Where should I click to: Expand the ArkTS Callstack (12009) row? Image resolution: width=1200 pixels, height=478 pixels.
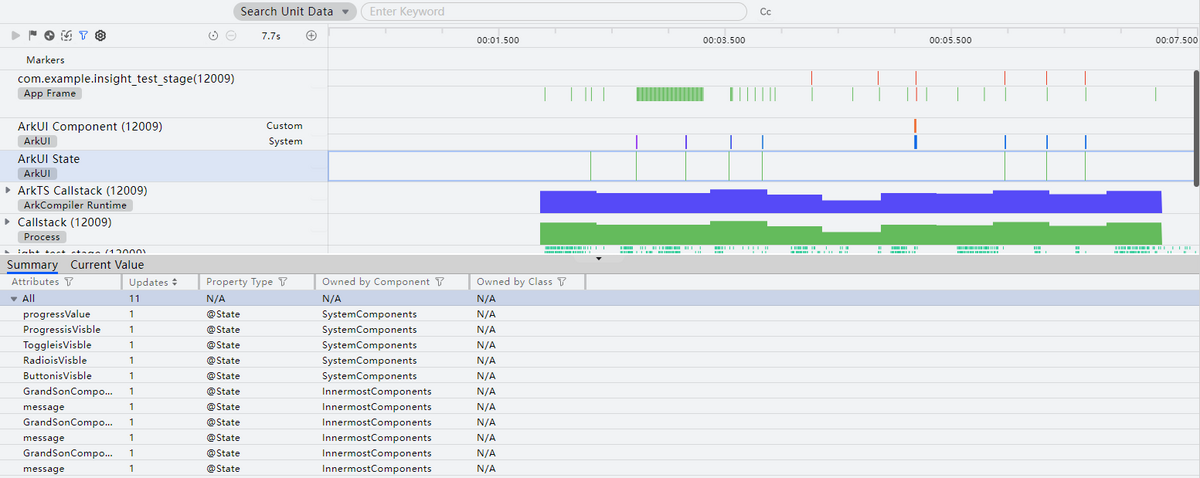[x=9, y=190]
